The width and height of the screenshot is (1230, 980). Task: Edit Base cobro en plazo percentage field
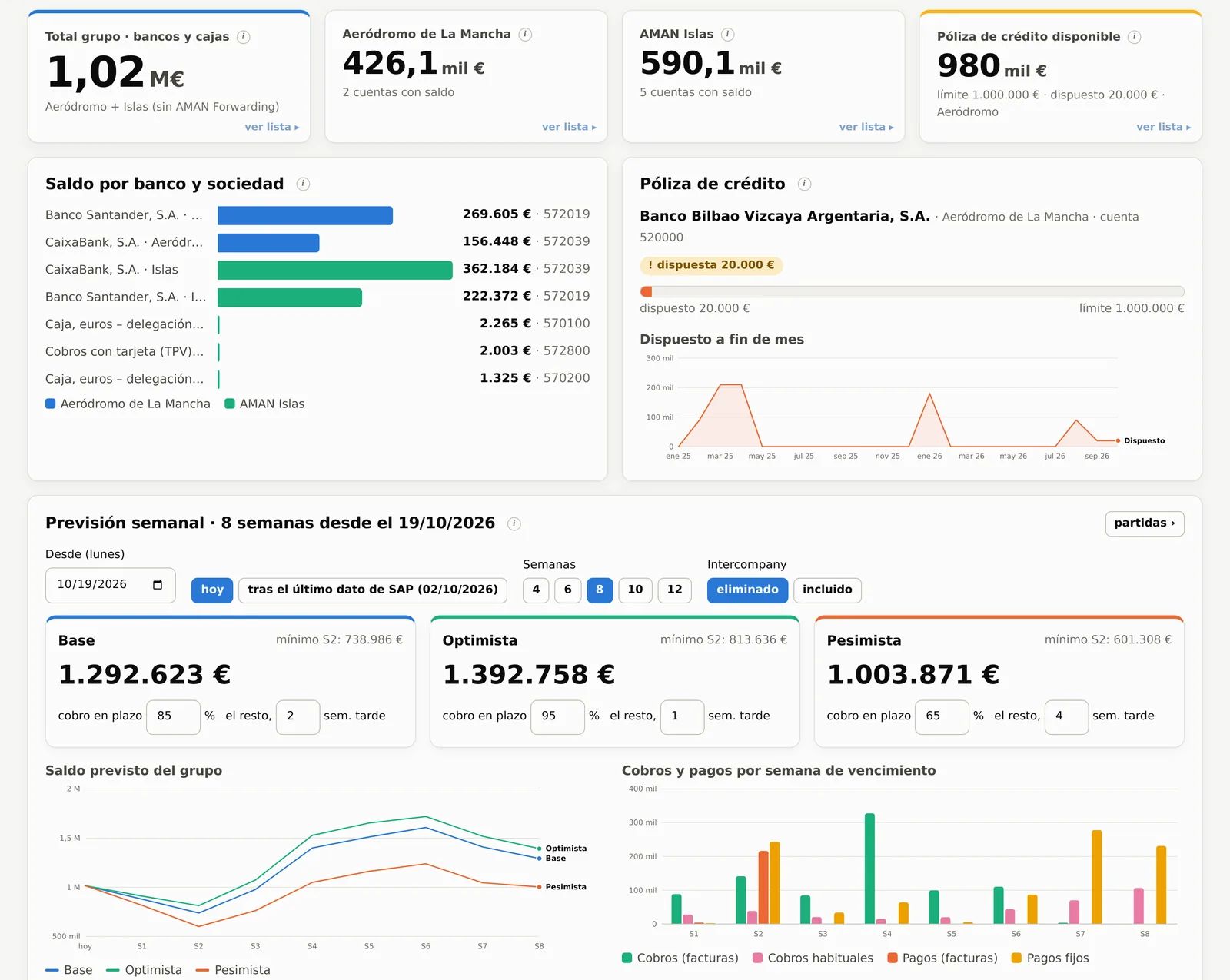(x=173, y=716)
